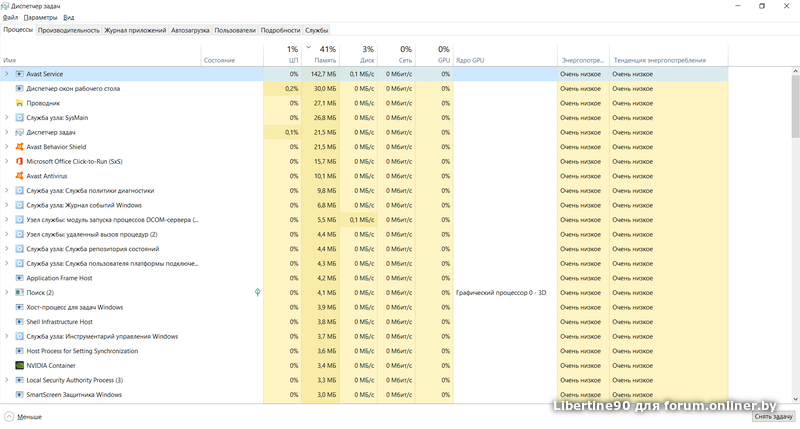
Task: Click the NVIDIA Container icon
Action: tap(19, 365)
